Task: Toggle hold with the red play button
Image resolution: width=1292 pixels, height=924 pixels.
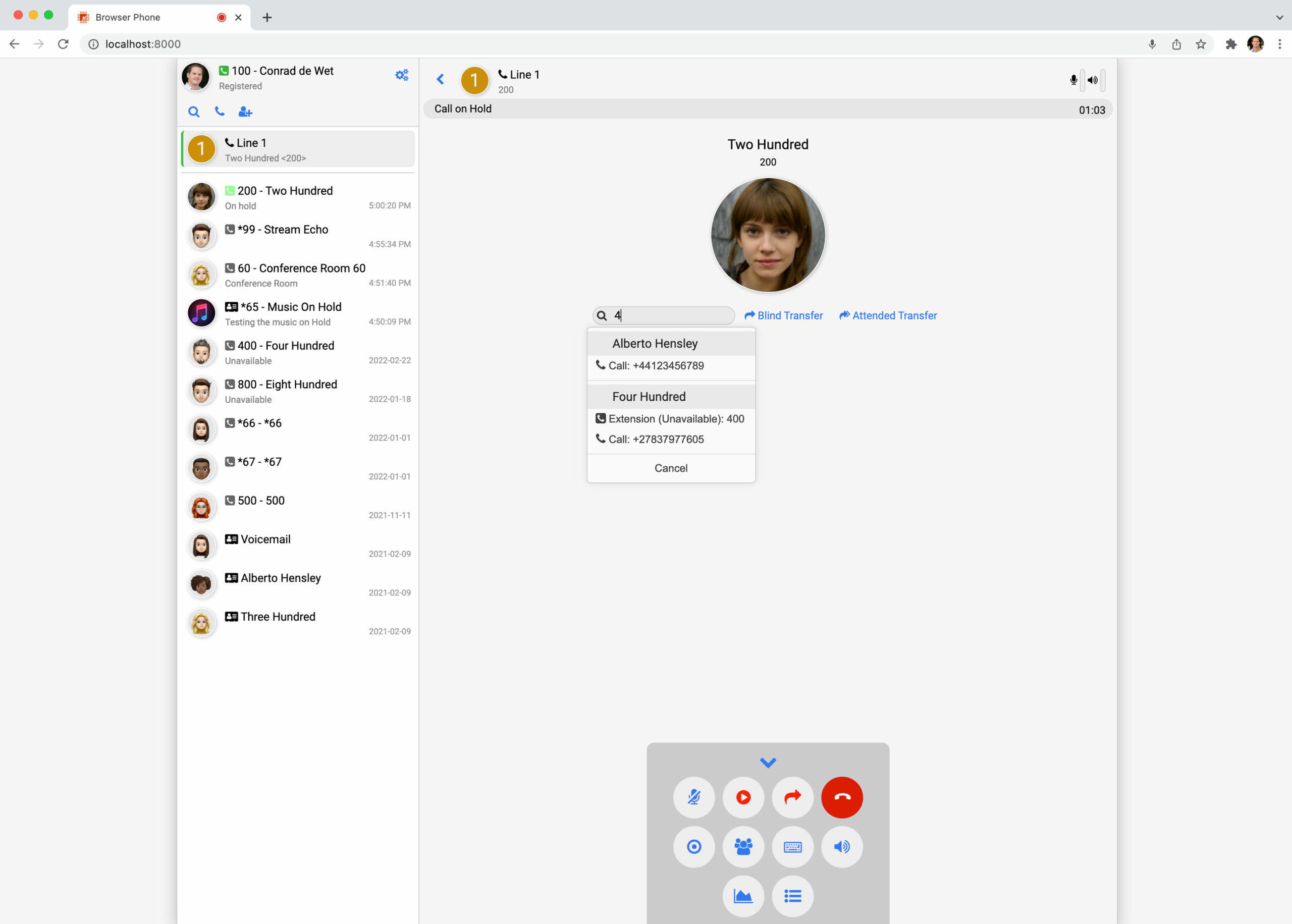Action: pos(743,797)
